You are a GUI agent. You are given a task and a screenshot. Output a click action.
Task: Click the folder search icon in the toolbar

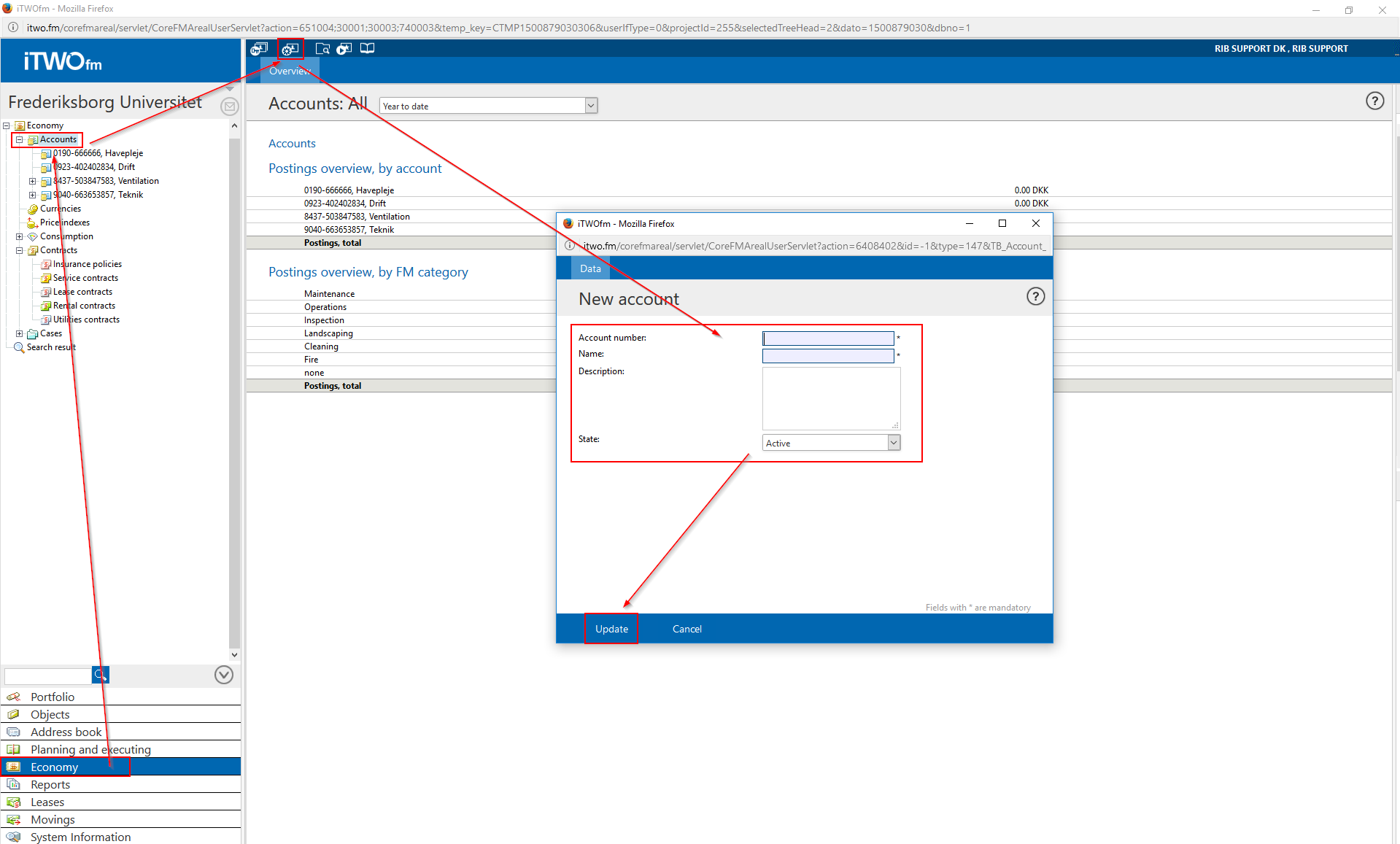pos(322,49)
